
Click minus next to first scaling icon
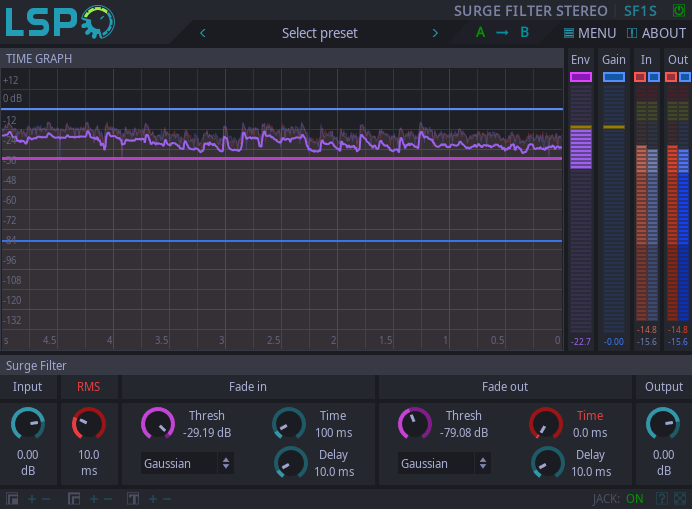[x=46, y=499]
